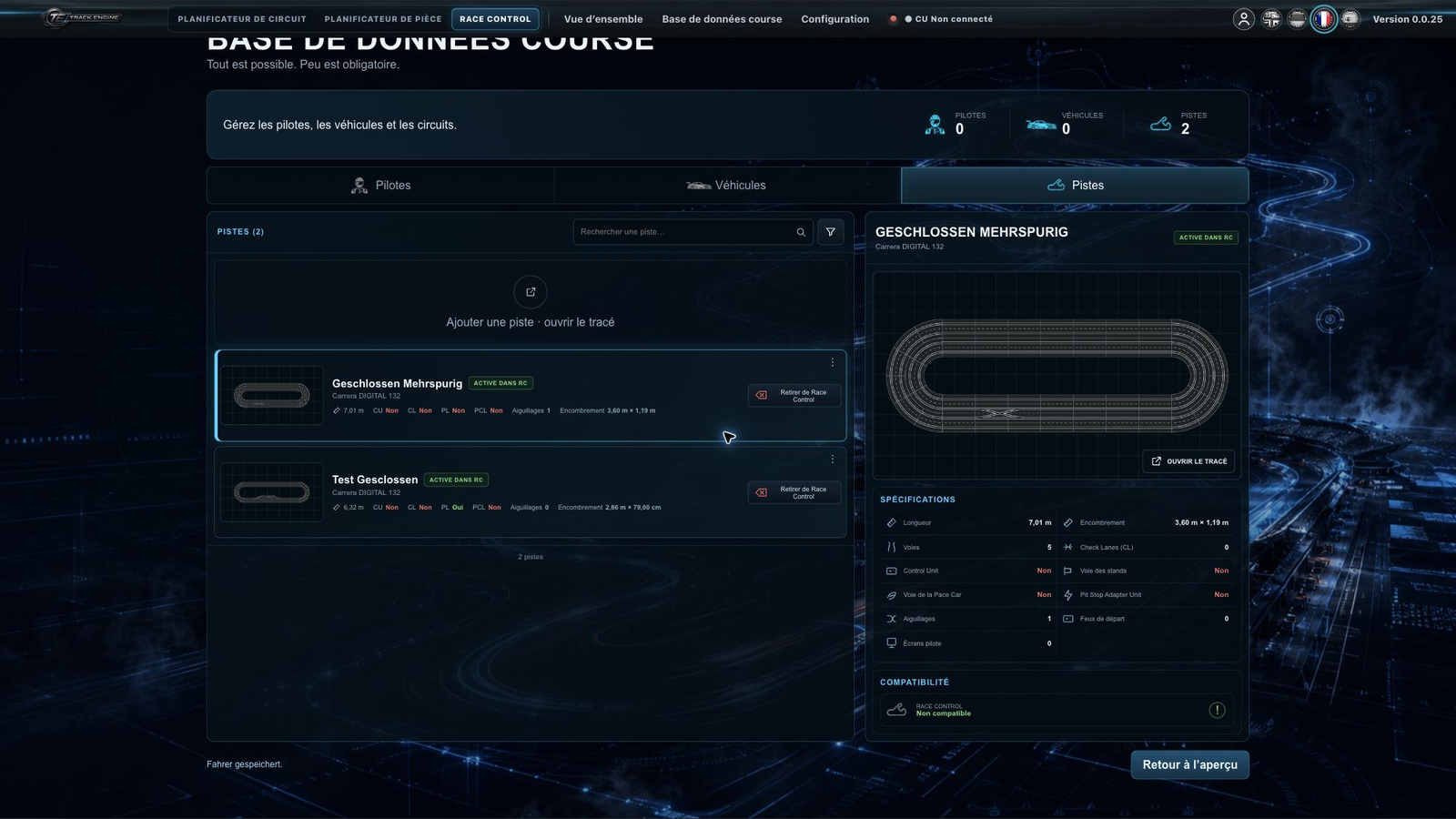The width and height of the screenshot is (1456, 819).
Task: Click Retour à l'aperçu
Action: 1189,764
